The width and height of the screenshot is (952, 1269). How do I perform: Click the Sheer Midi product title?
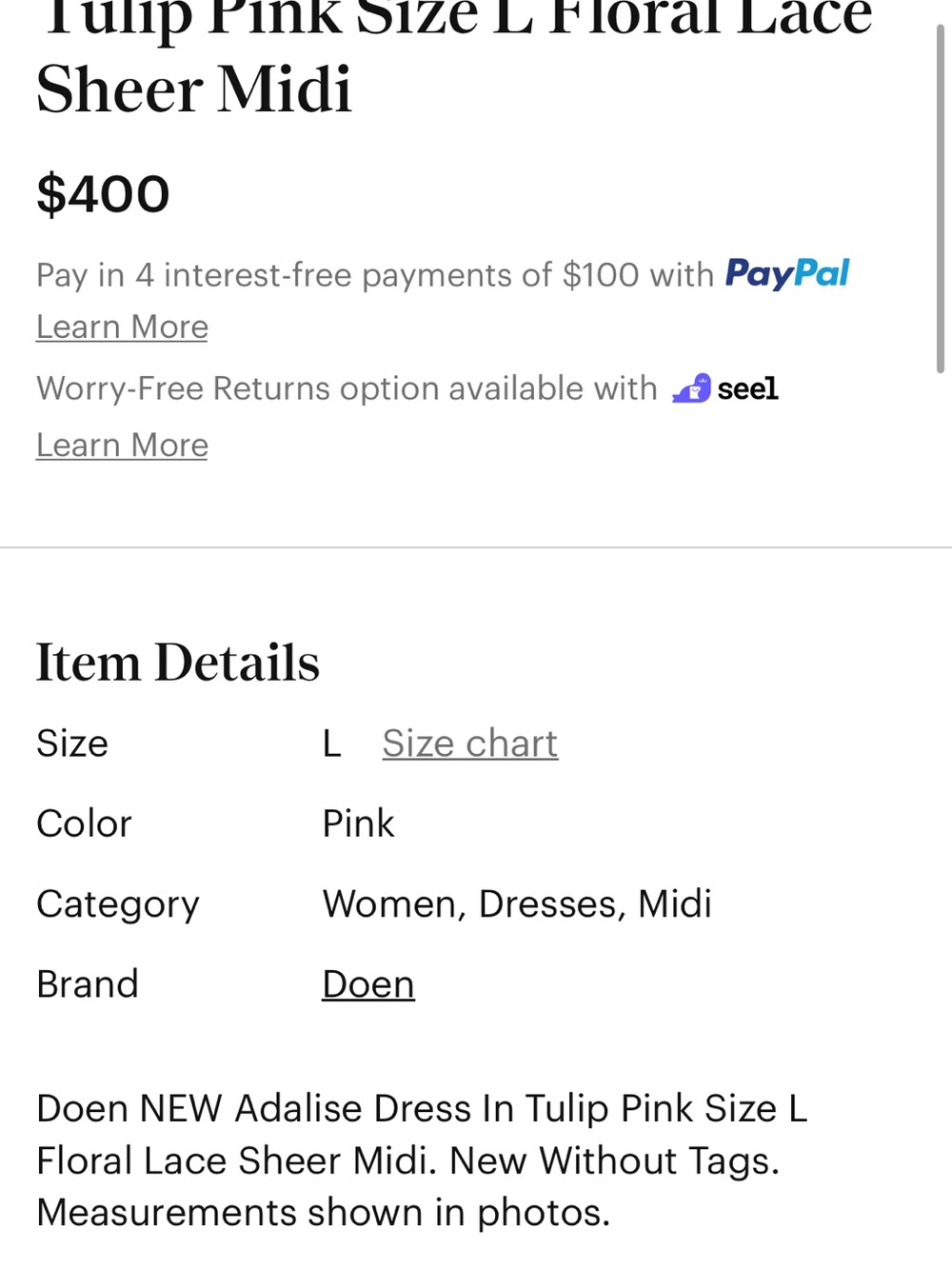pos(194,90)
